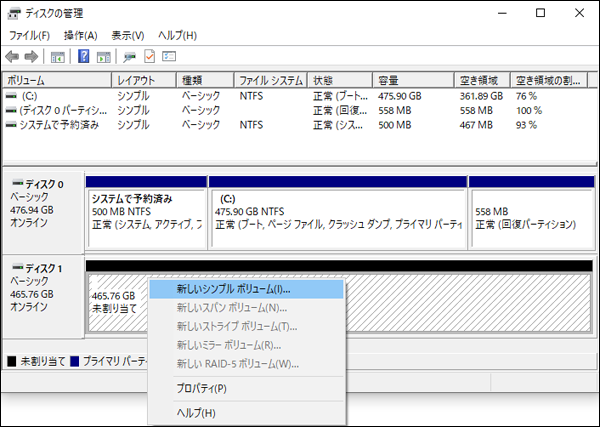Click the show/hide action pane icon

[104, 56]
